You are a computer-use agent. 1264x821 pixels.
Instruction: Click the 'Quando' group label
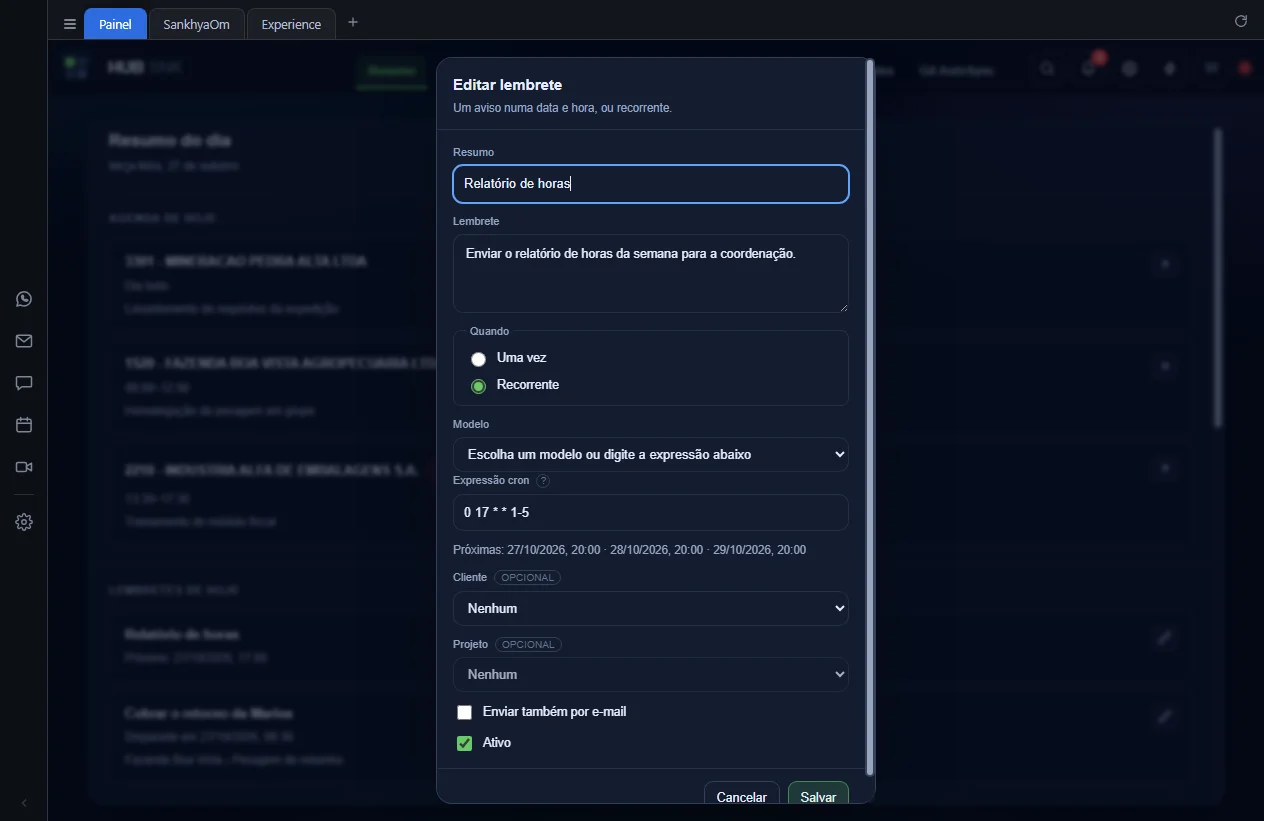click(489, 331)
